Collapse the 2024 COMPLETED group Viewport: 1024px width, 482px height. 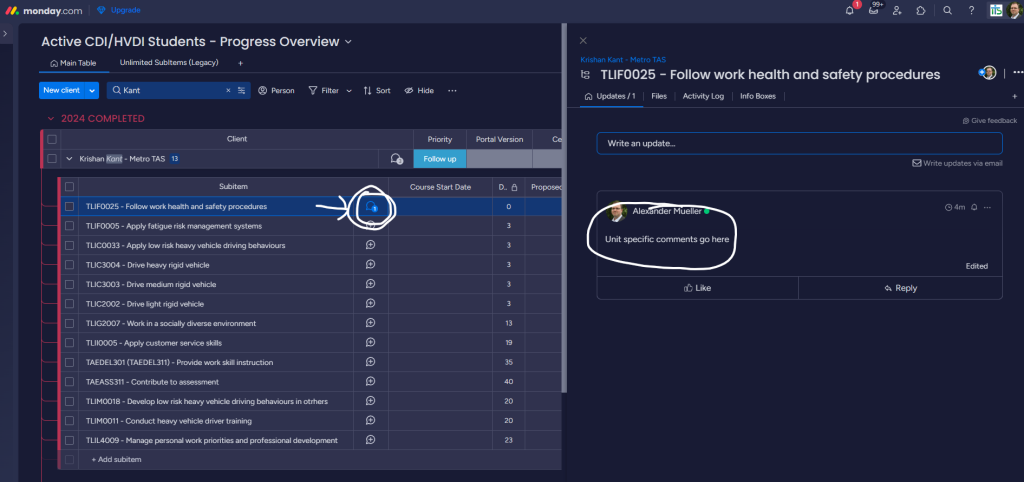coord(50,119)
